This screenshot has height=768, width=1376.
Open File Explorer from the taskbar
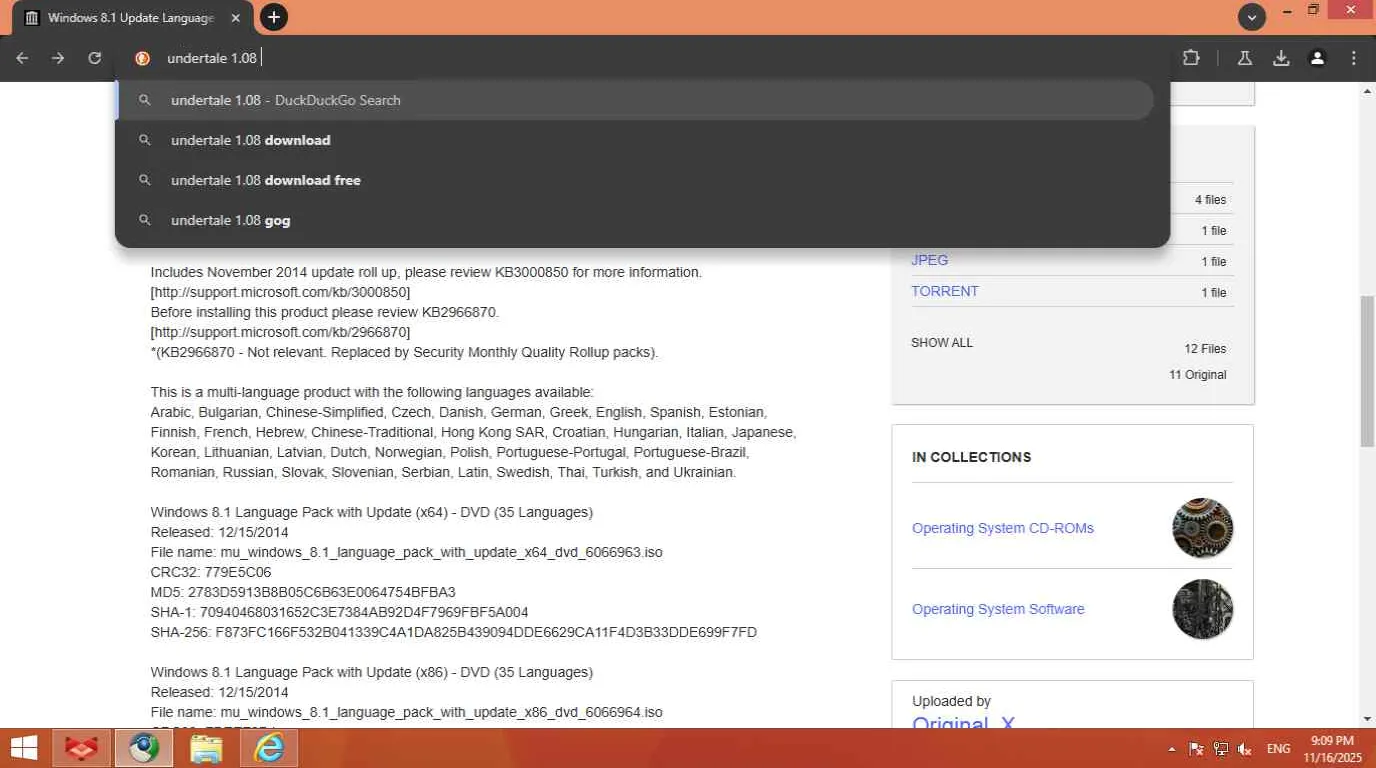(x=206, y=748)
